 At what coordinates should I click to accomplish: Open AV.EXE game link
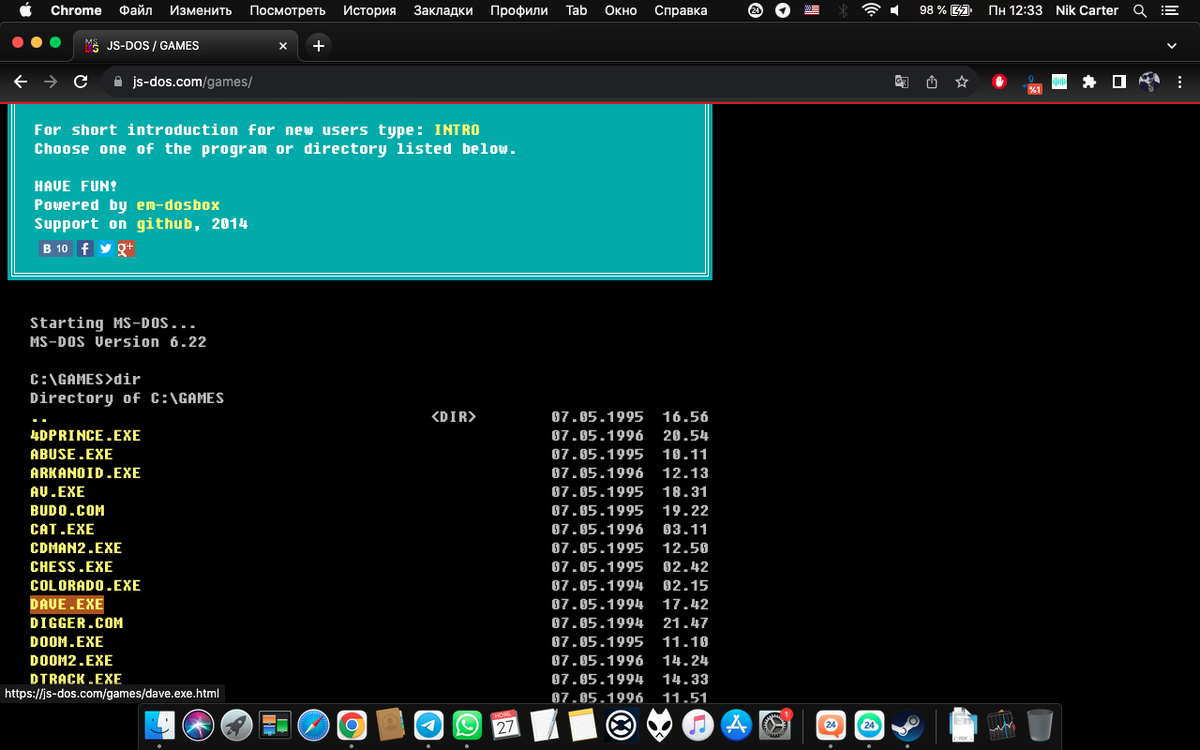[x=57, y=492]
